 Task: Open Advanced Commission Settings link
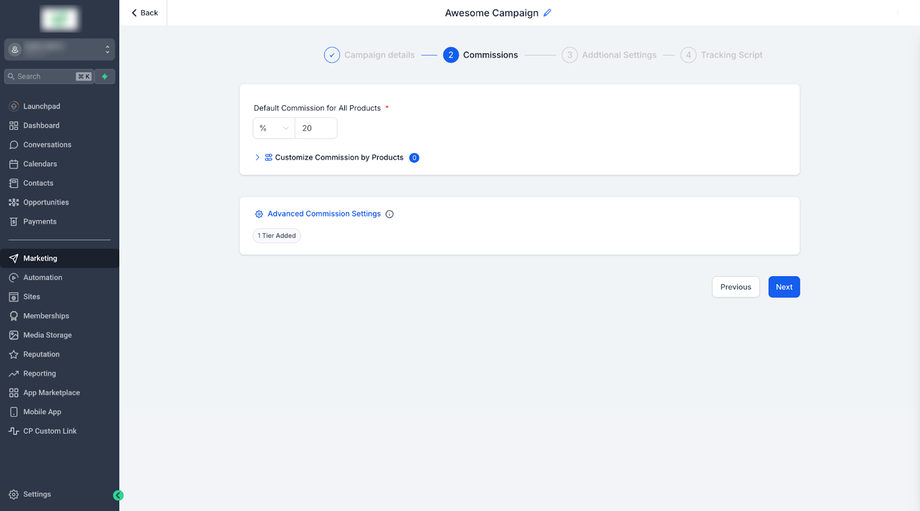coord(324,214)
